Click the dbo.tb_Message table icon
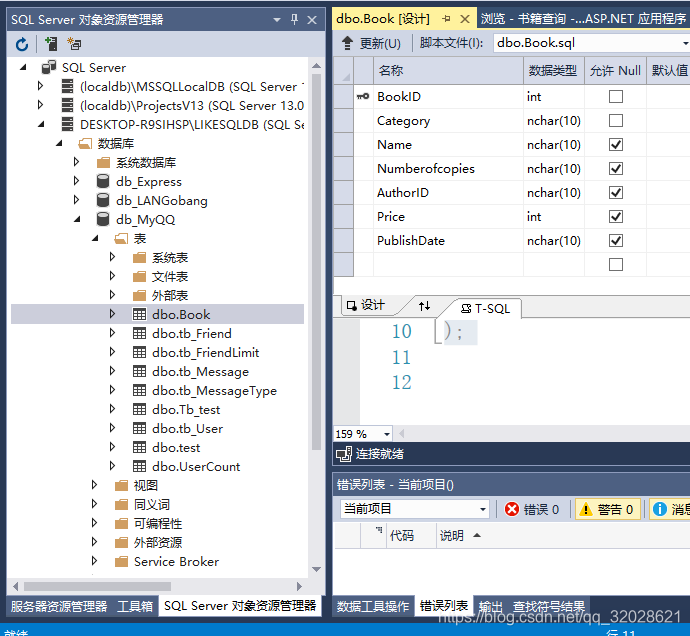The width and height of the screenshot is (690, 636). click(x=139, y=371)
